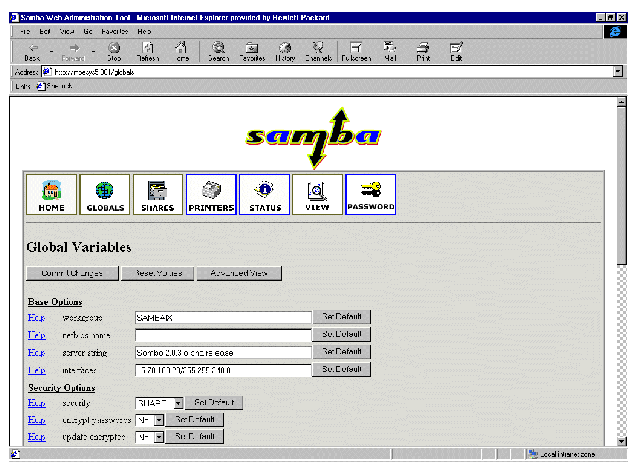The width and height of the screenshot is (638, 472).
Task: Open the Samba HOME page icon
Action: (x=51, y=194)
